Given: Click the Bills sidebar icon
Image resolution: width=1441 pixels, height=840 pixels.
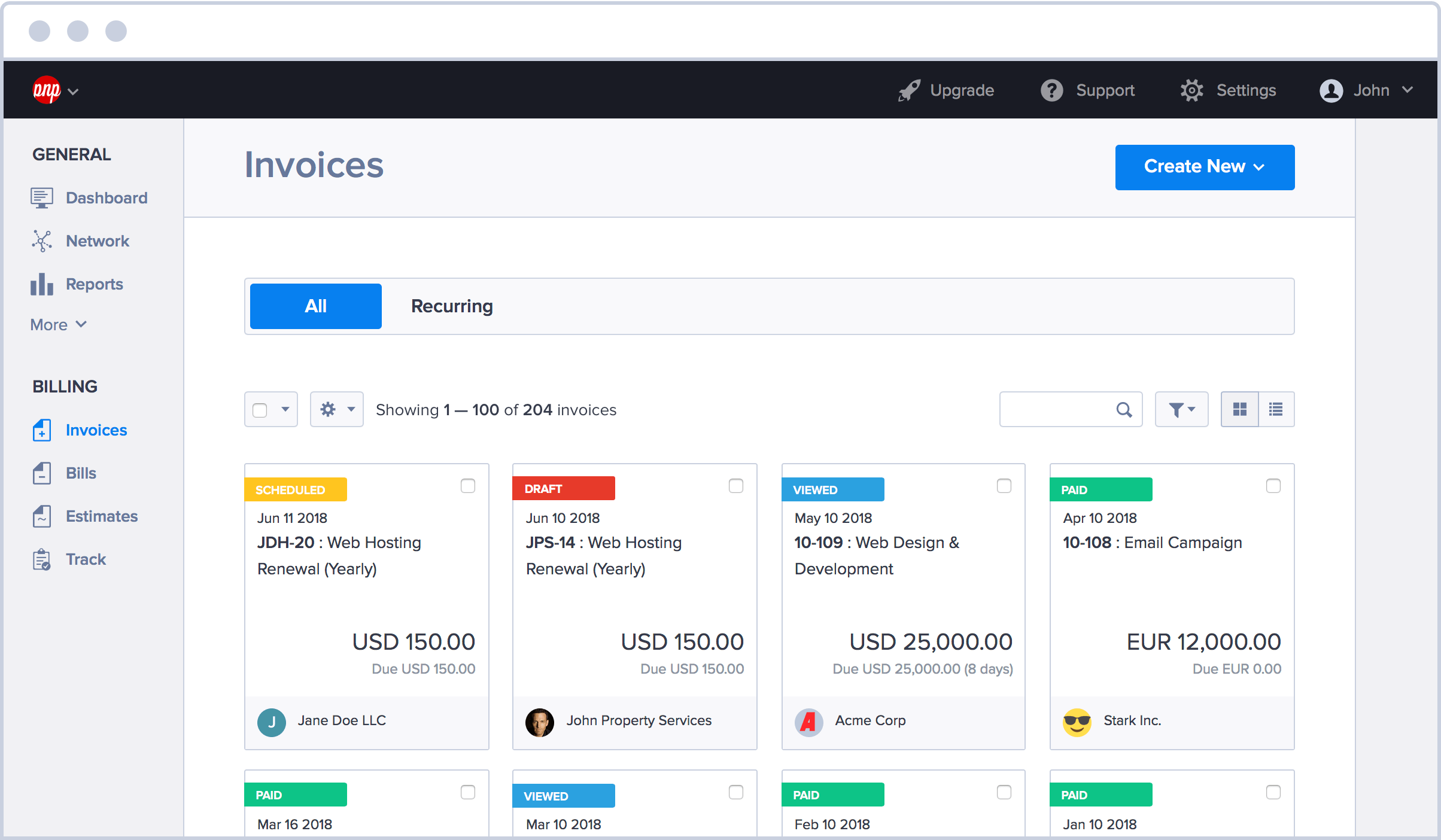Looking at the screenshot, I should coord(41,473).
